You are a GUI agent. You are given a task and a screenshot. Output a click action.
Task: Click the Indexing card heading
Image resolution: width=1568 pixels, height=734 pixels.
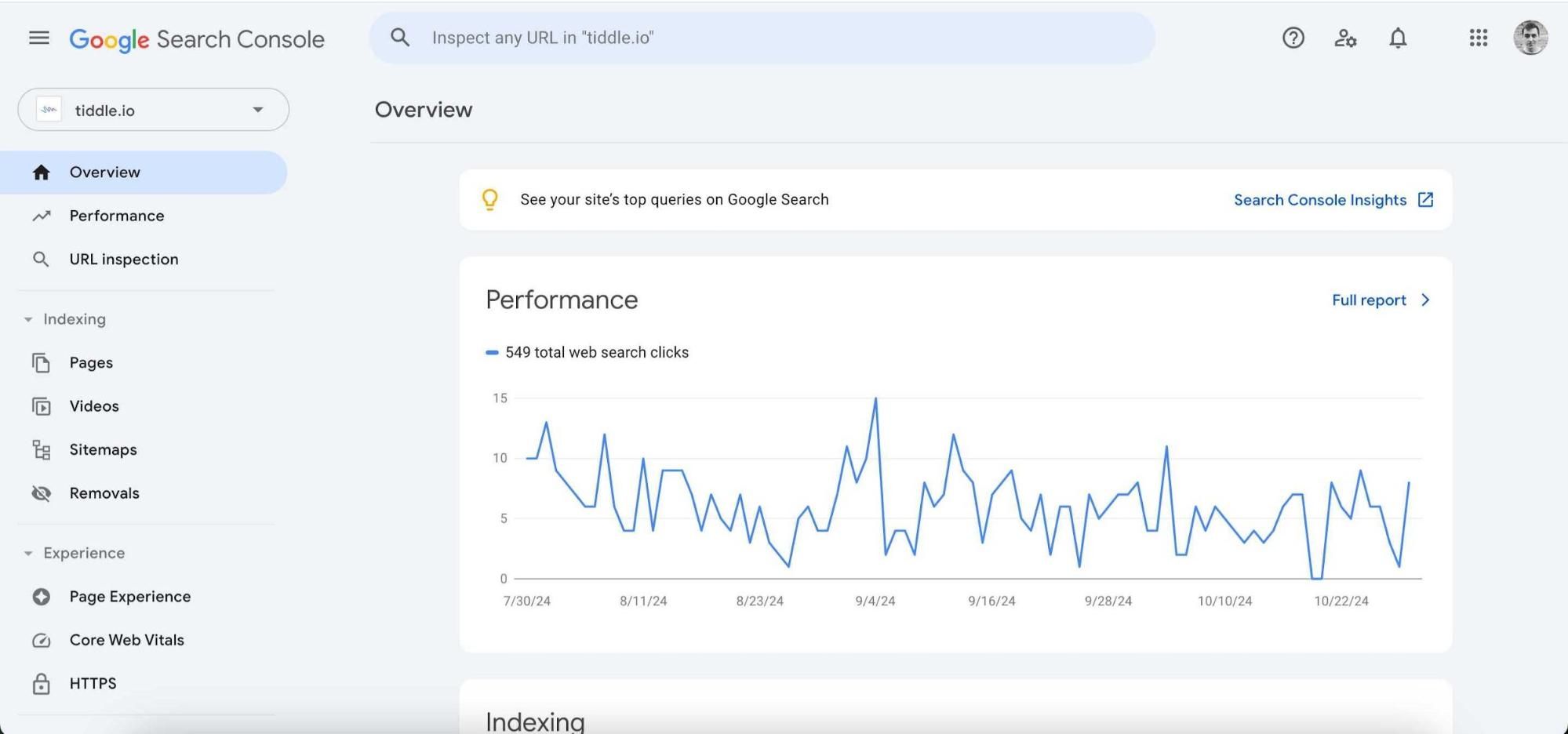[535, 721]
